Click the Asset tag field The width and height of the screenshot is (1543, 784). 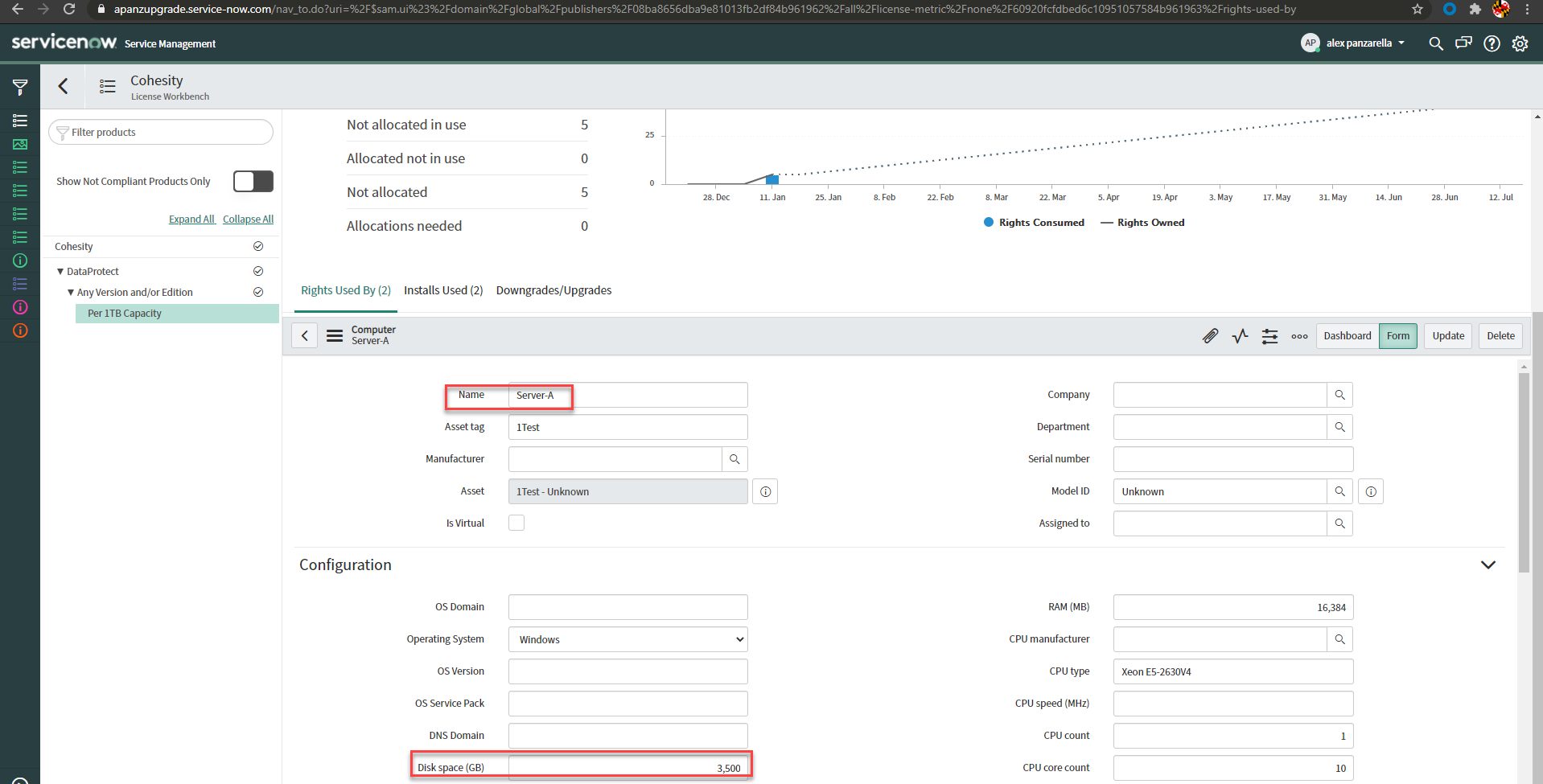click(628, 427)
